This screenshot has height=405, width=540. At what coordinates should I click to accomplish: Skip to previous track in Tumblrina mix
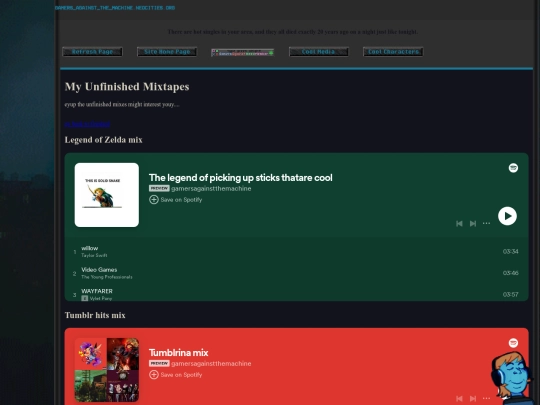click(459, 398)
